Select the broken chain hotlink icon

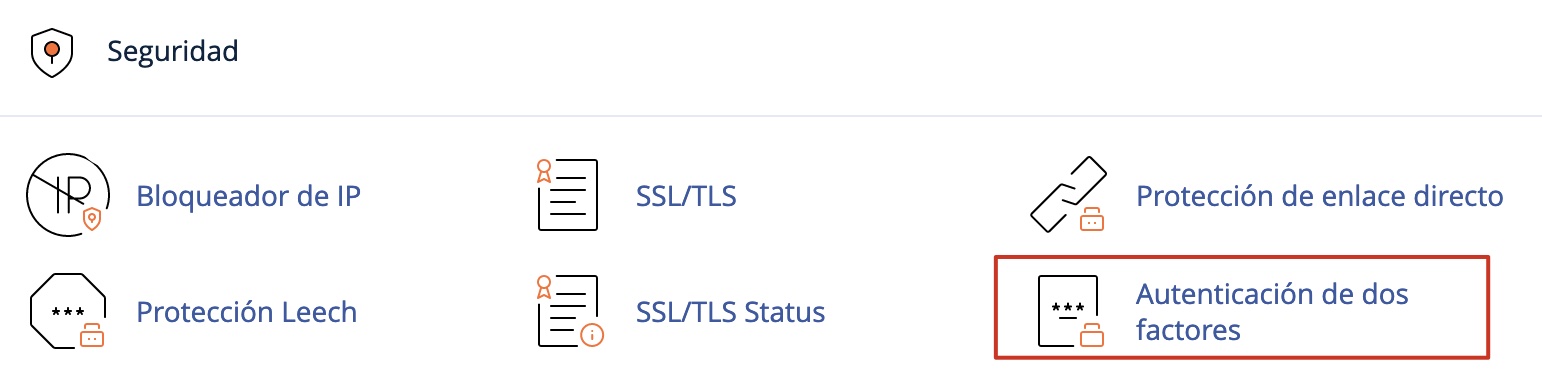pos(1068,195)
